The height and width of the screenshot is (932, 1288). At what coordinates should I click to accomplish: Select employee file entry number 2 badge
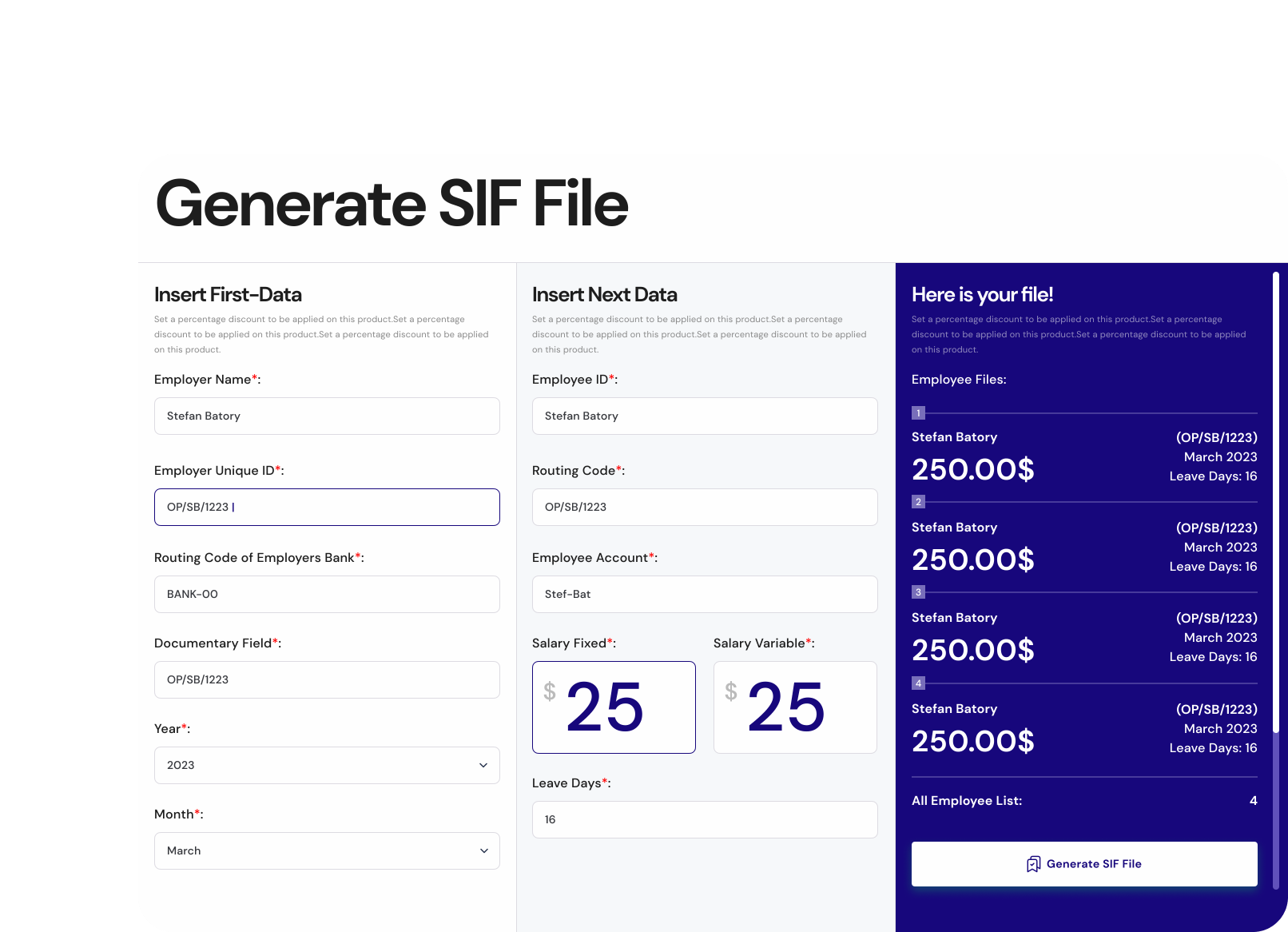pos(919,502)
